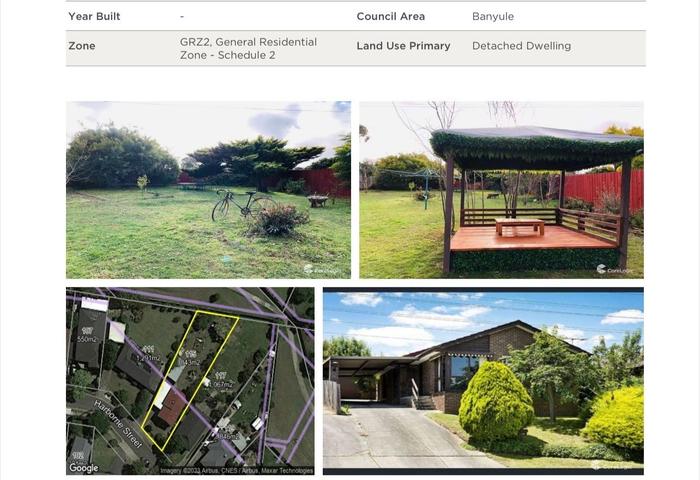Select the 550m2 lot label on the map

(87, 339)
